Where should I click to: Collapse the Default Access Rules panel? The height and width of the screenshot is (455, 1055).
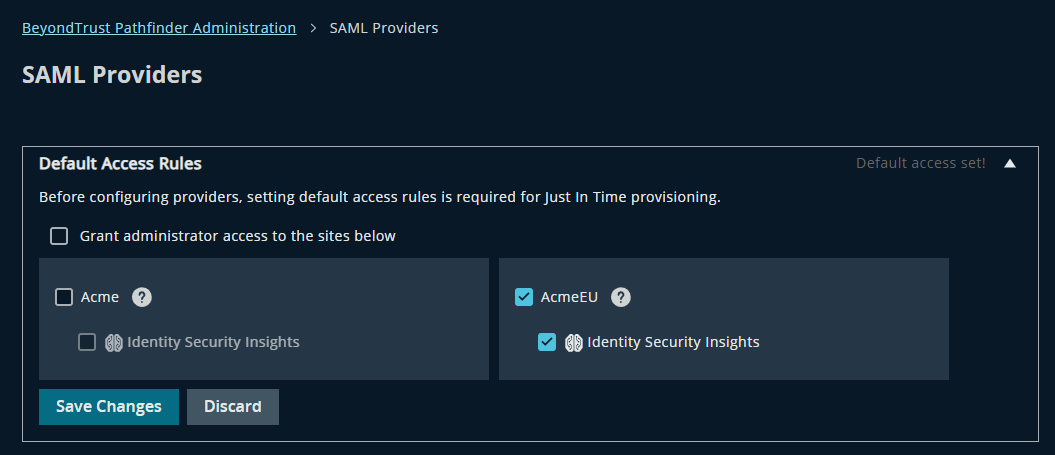tap(1009, 164)
